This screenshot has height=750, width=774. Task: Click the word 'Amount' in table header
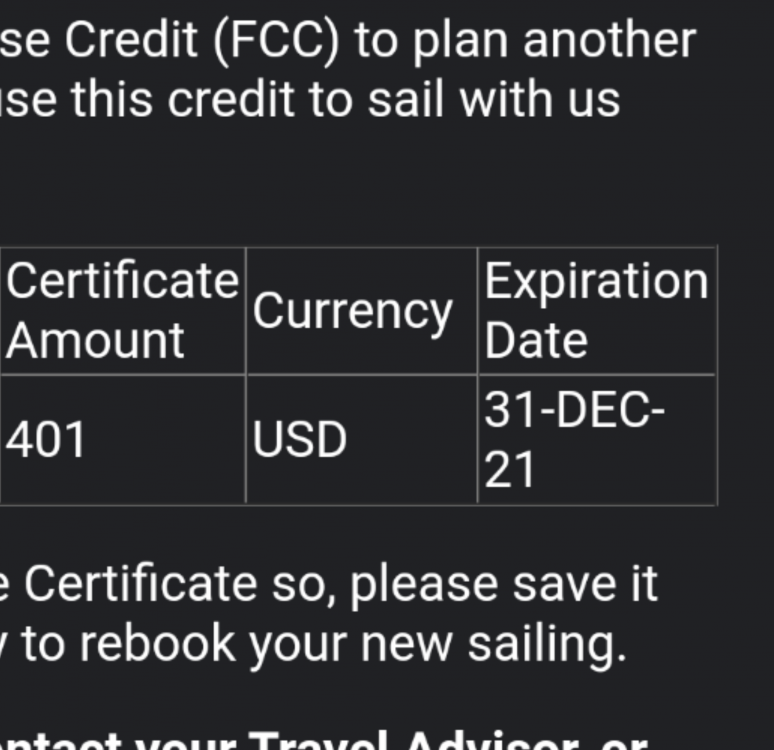point(95,340)
